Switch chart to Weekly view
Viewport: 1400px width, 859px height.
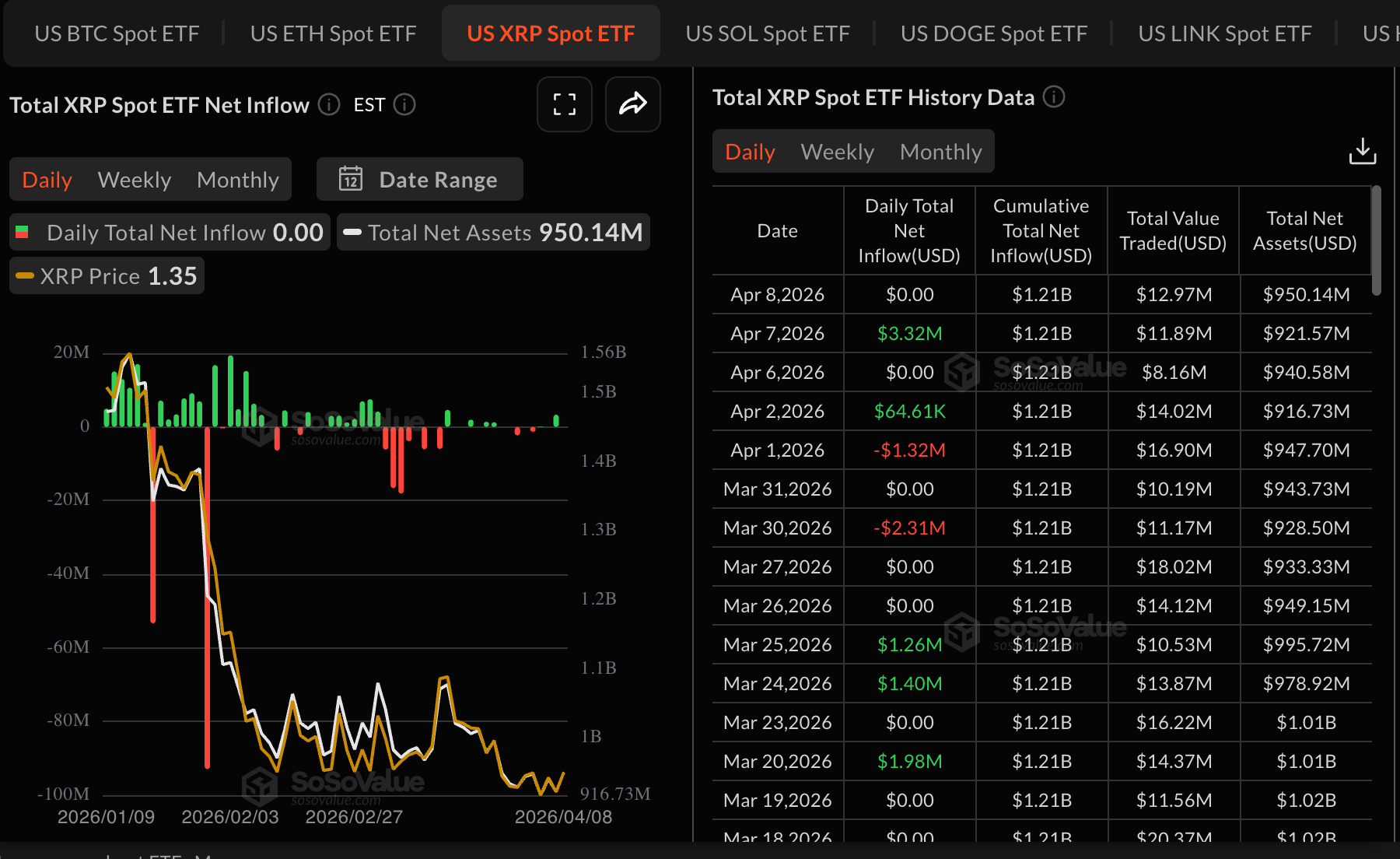134,180
